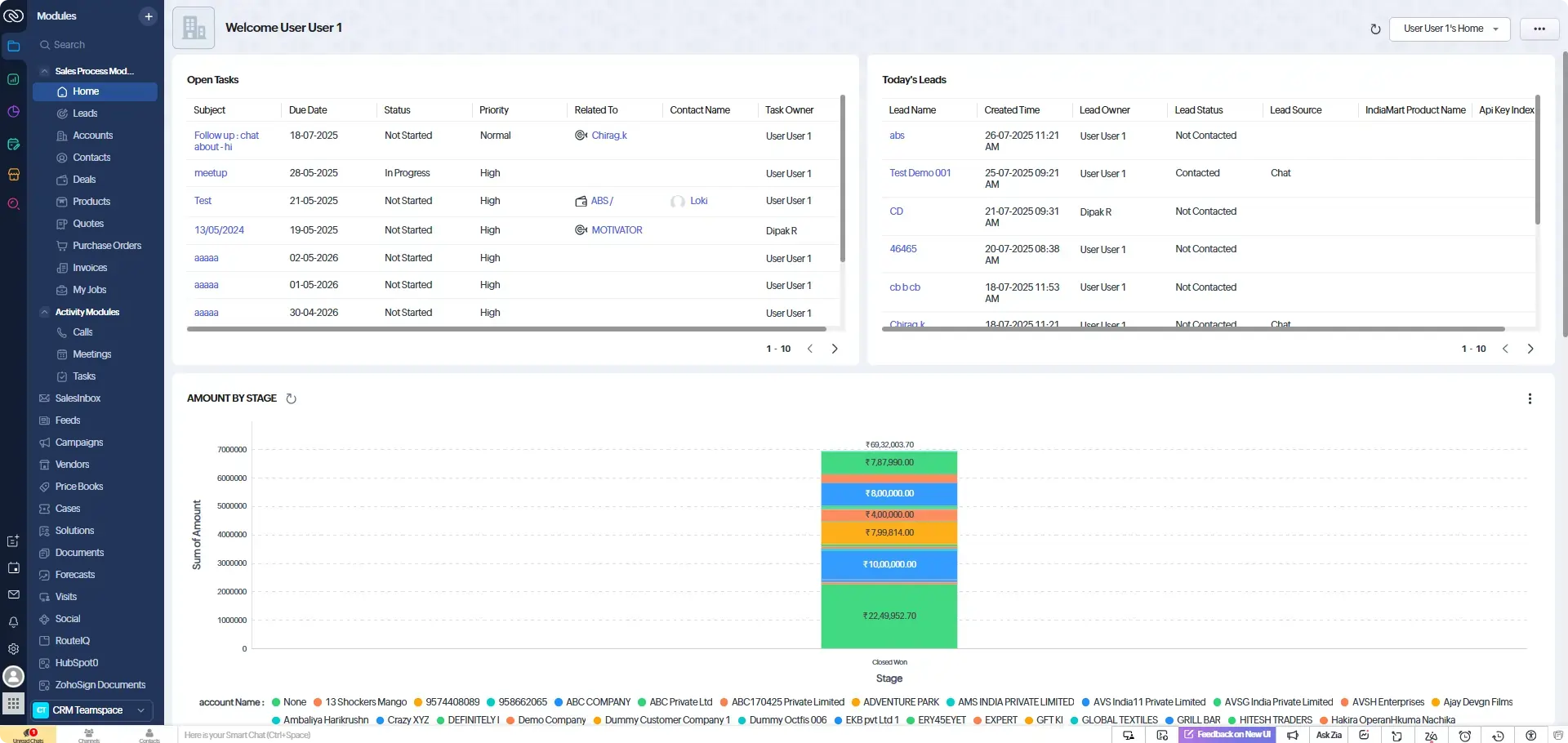Open the settings gear in left rail
This screenshot has width=1568, height=743.
(x=13, y=649)
